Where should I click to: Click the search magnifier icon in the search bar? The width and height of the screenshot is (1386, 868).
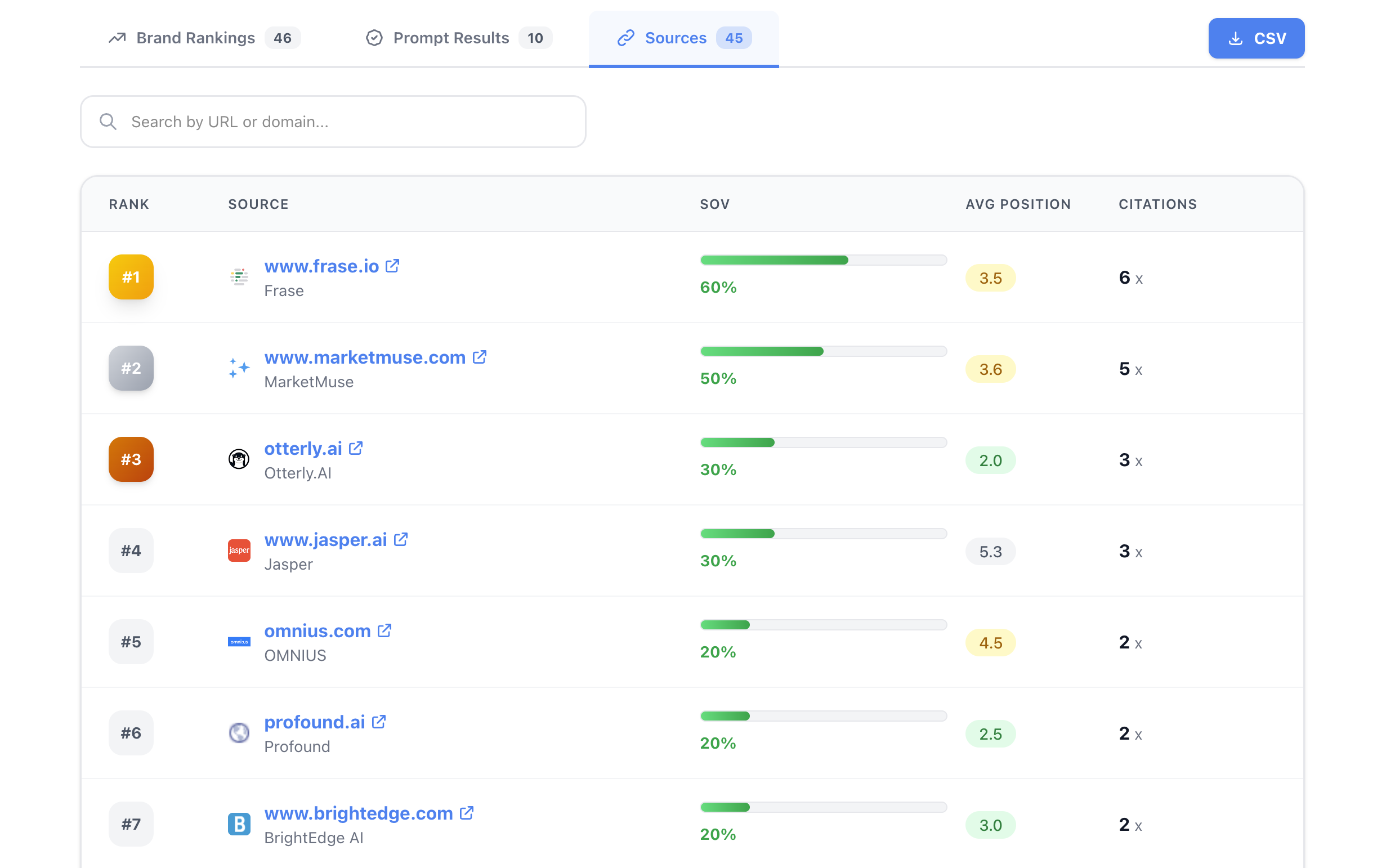109,121
